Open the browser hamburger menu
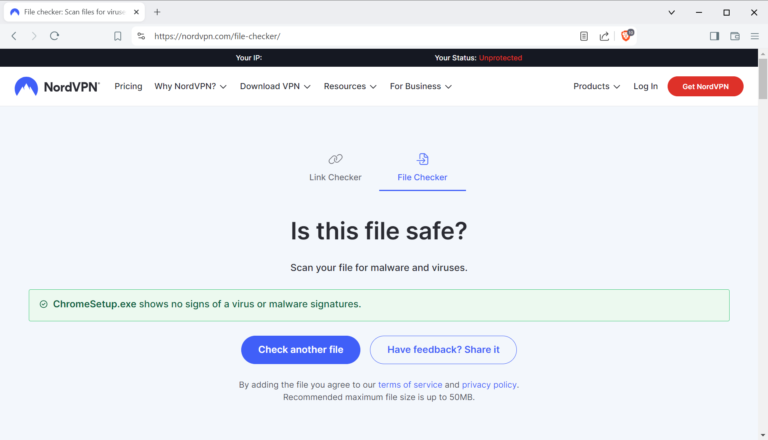Image resolution: width=768 pixels, height=440 pixels. (755, 36)
